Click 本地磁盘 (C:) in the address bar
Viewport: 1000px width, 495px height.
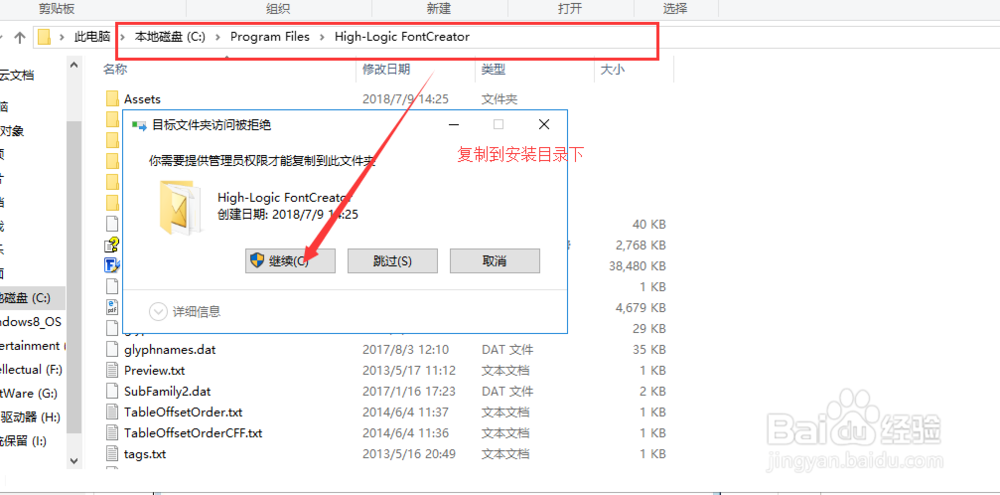170,37
